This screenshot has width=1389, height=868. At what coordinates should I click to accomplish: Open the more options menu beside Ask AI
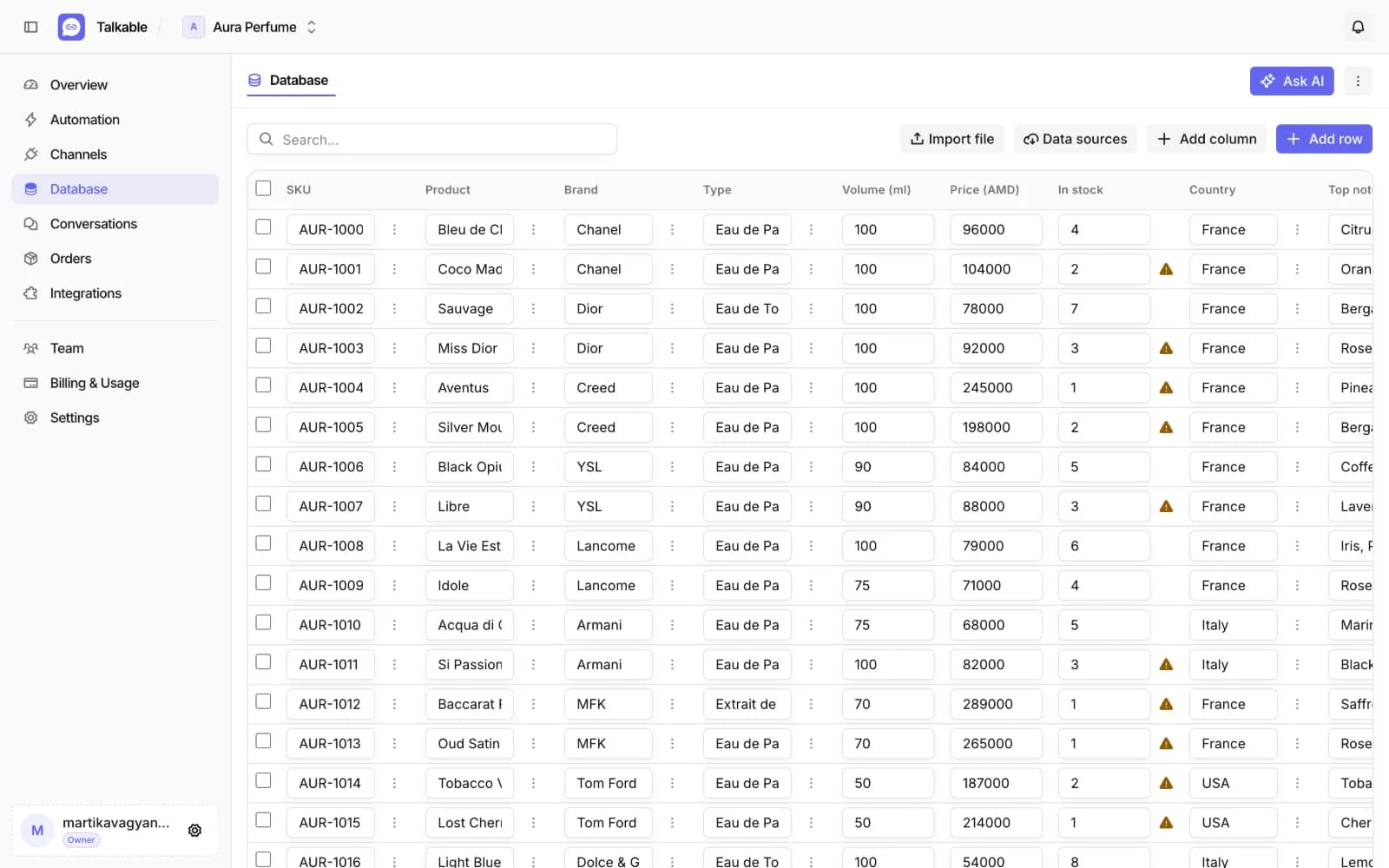pos(1358,81)
